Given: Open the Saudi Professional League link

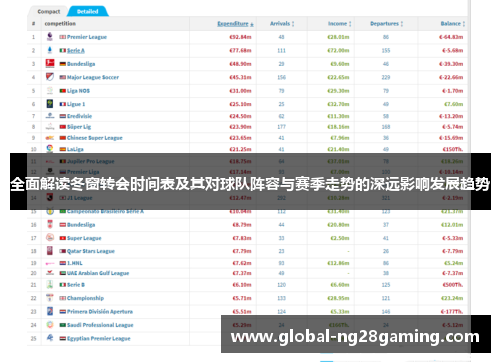Looking at the screenshot, I should pos(100,325).
